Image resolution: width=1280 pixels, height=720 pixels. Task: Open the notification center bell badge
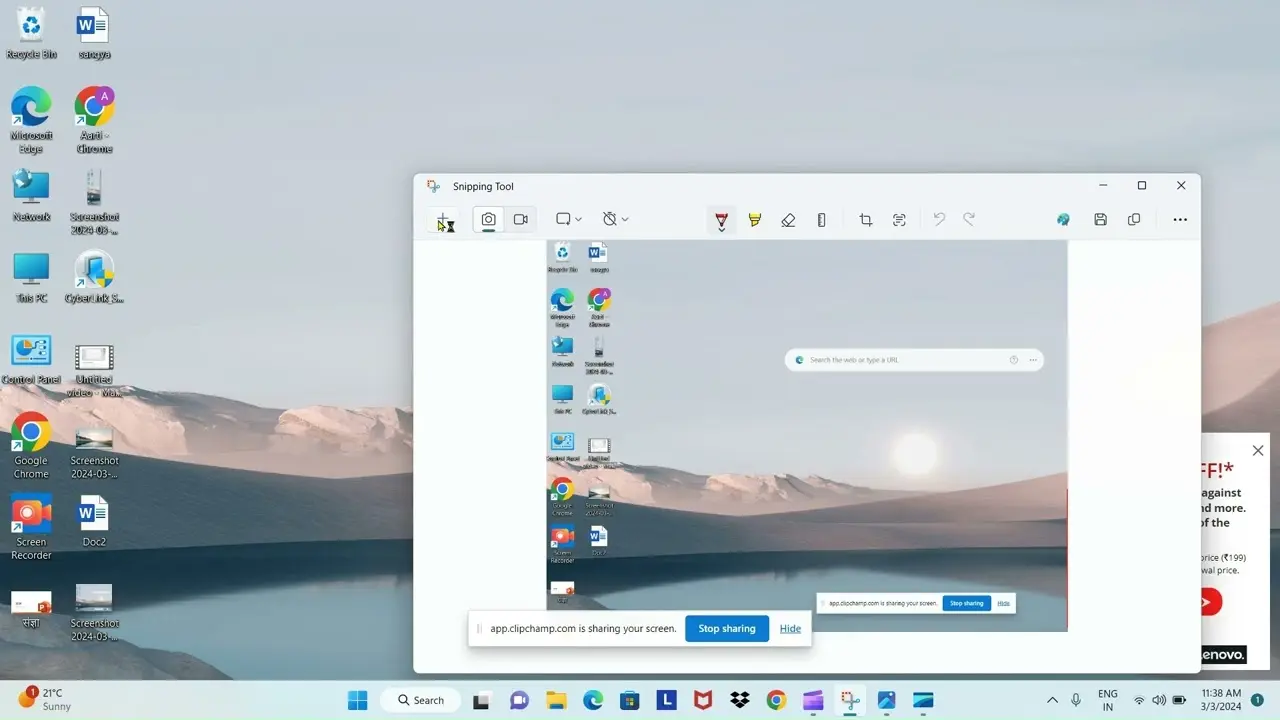click(1257, 700)
